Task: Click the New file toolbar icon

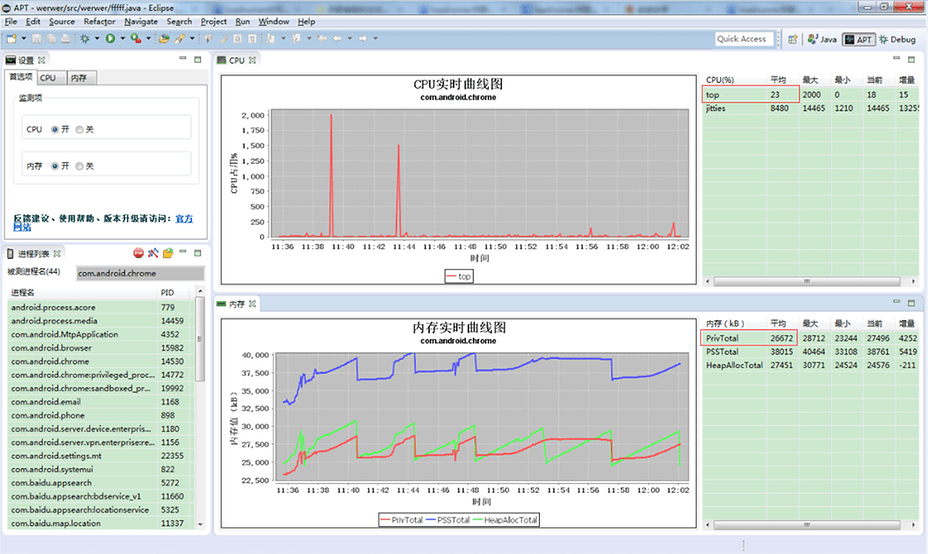Action: click(11, 38)
